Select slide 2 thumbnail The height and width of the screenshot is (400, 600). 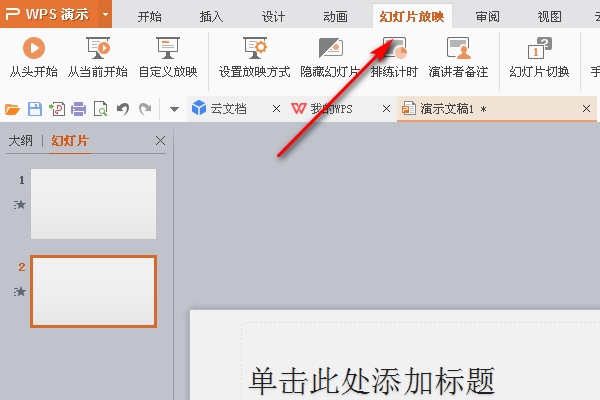[x=93, y=291]
